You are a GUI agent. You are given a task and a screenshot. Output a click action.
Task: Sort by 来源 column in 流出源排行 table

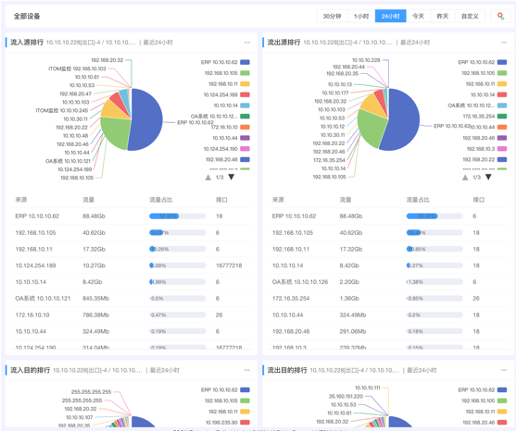pos(278,200)
